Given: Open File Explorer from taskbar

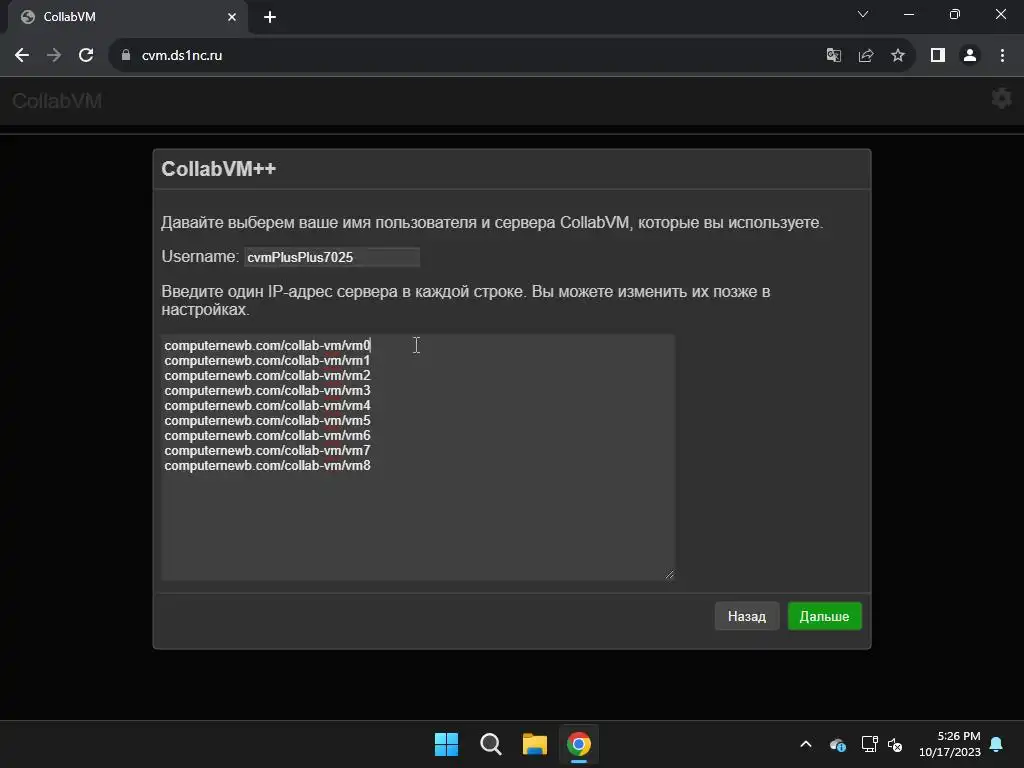Looking at the screenshot, I should 534,744.
